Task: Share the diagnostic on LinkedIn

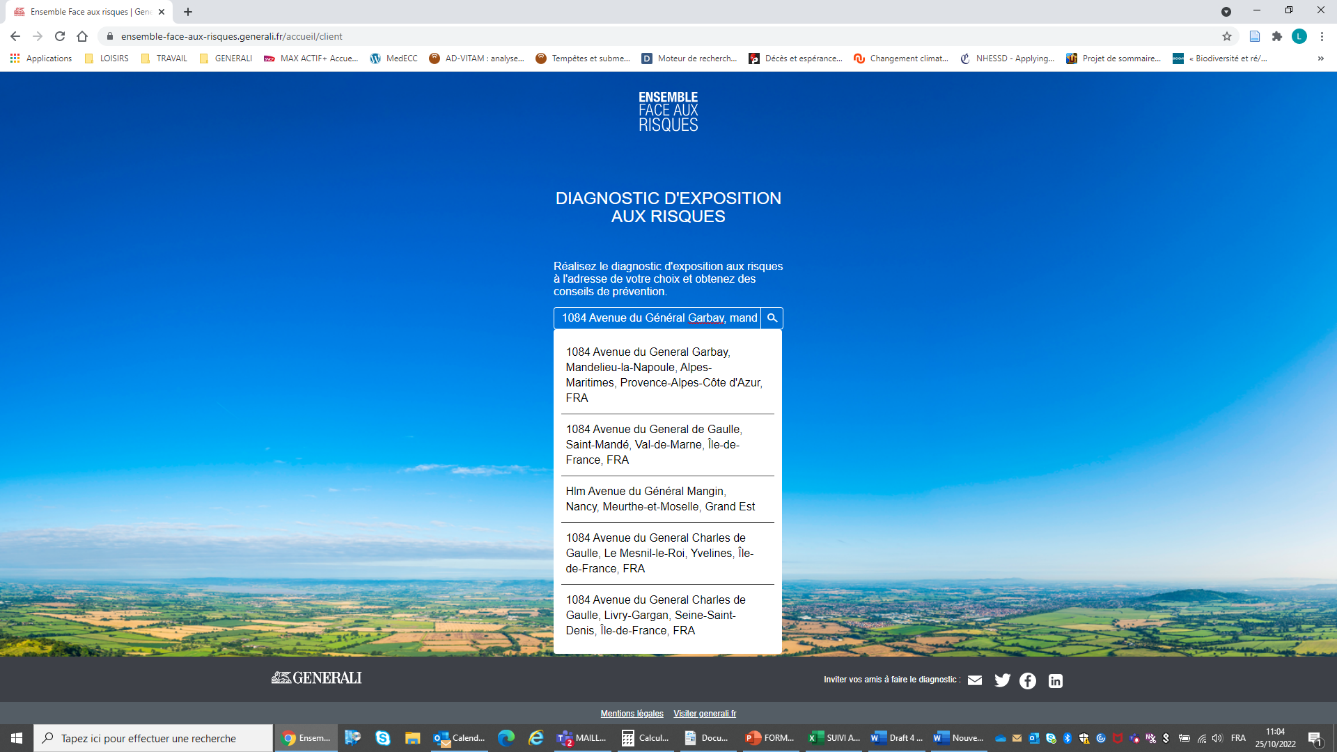Action: (1055, 681)
